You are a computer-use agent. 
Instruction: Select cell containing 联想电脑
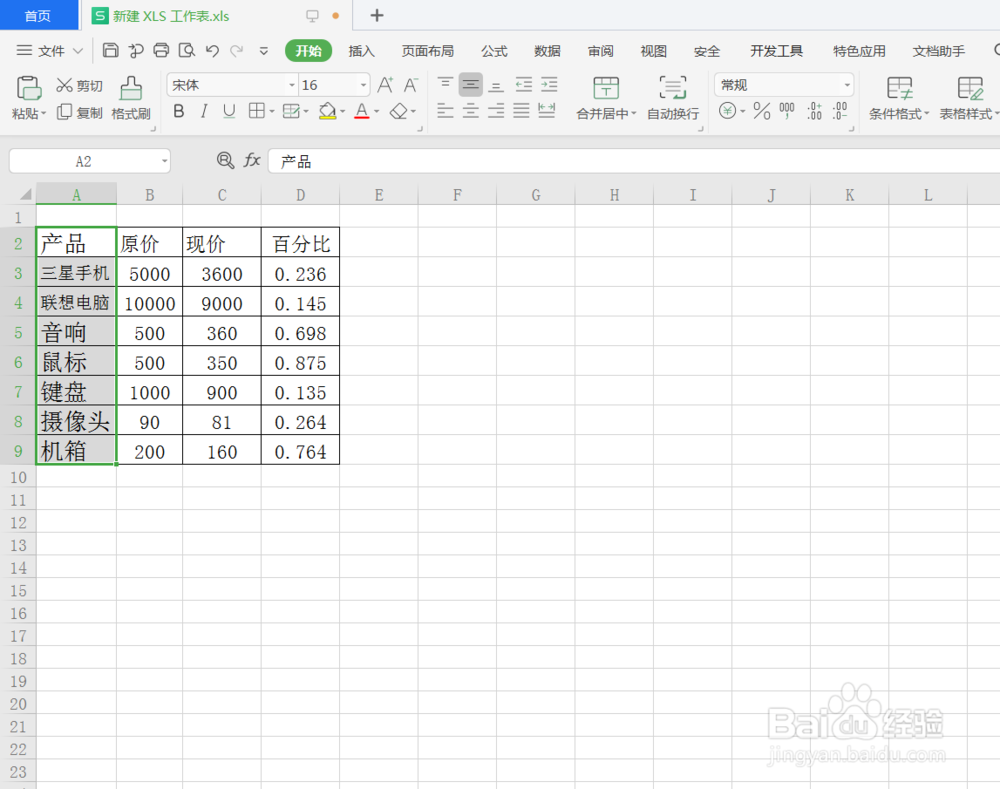(76, 303)
